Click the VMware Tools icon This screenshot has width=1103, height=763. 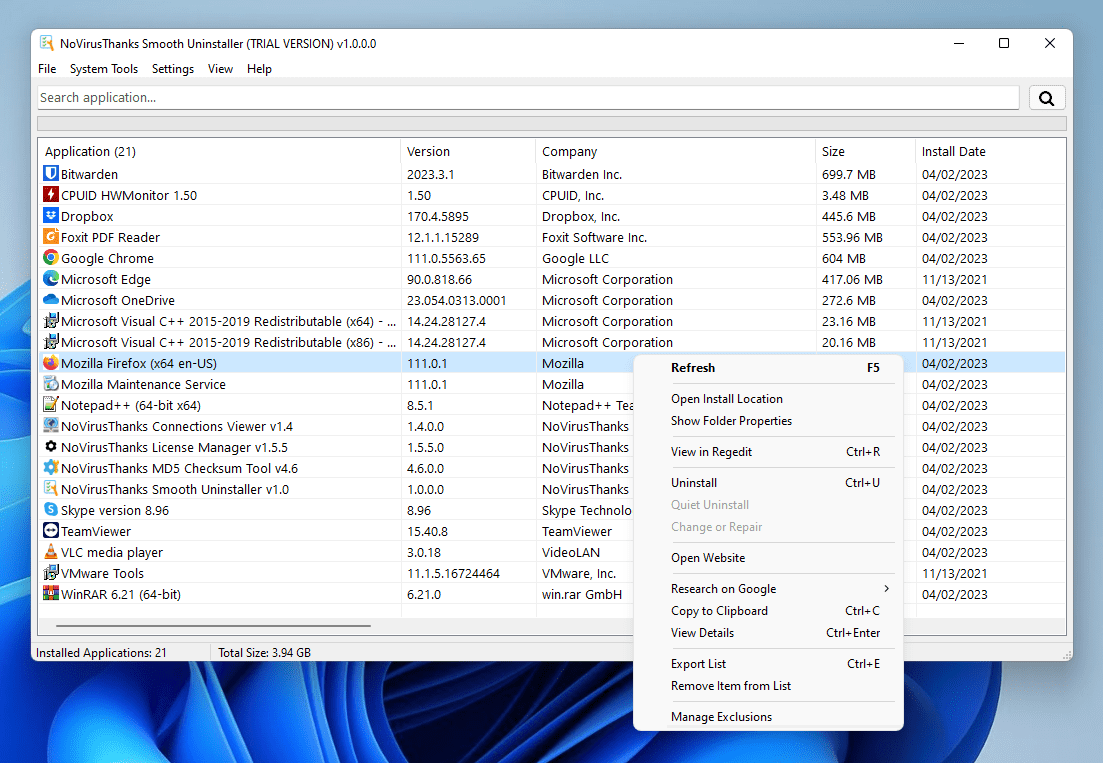click(51, 573)
